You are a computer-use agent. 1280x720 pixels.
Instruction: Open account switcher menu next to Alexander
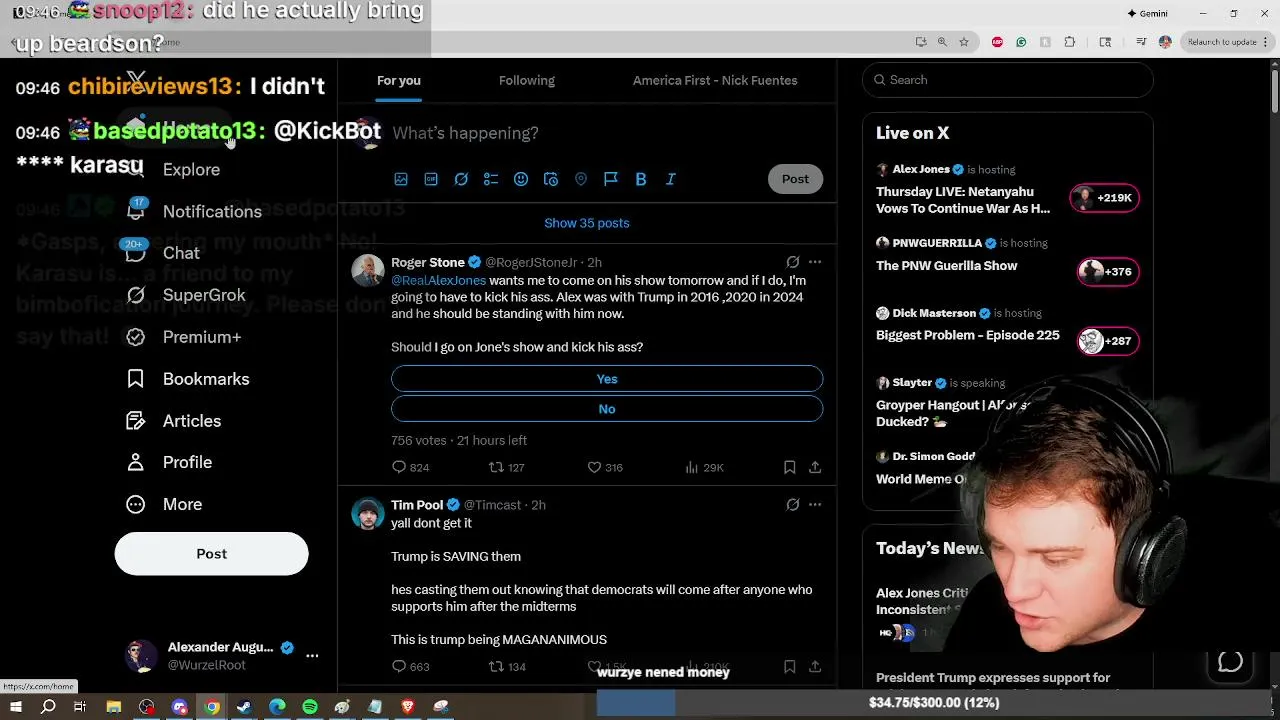pos(312,656)
